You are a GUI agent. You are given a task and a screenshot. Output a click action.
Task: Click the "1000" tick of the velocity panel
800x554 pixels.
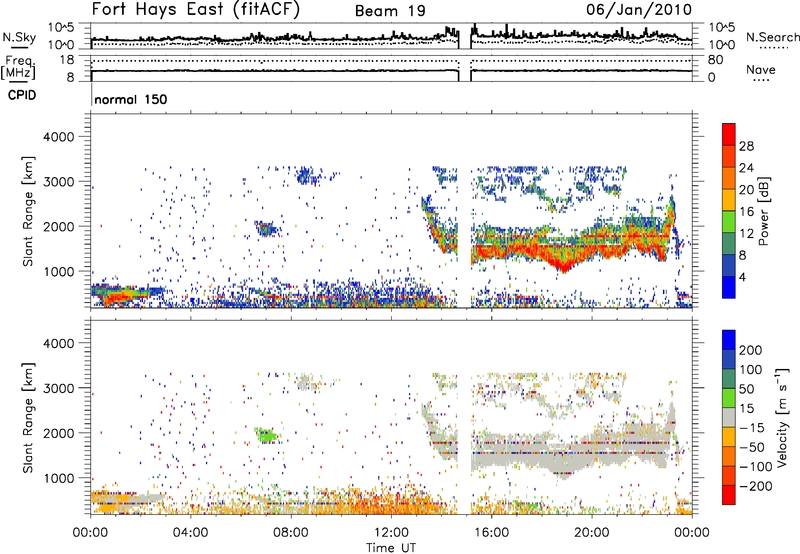[58, 478]
